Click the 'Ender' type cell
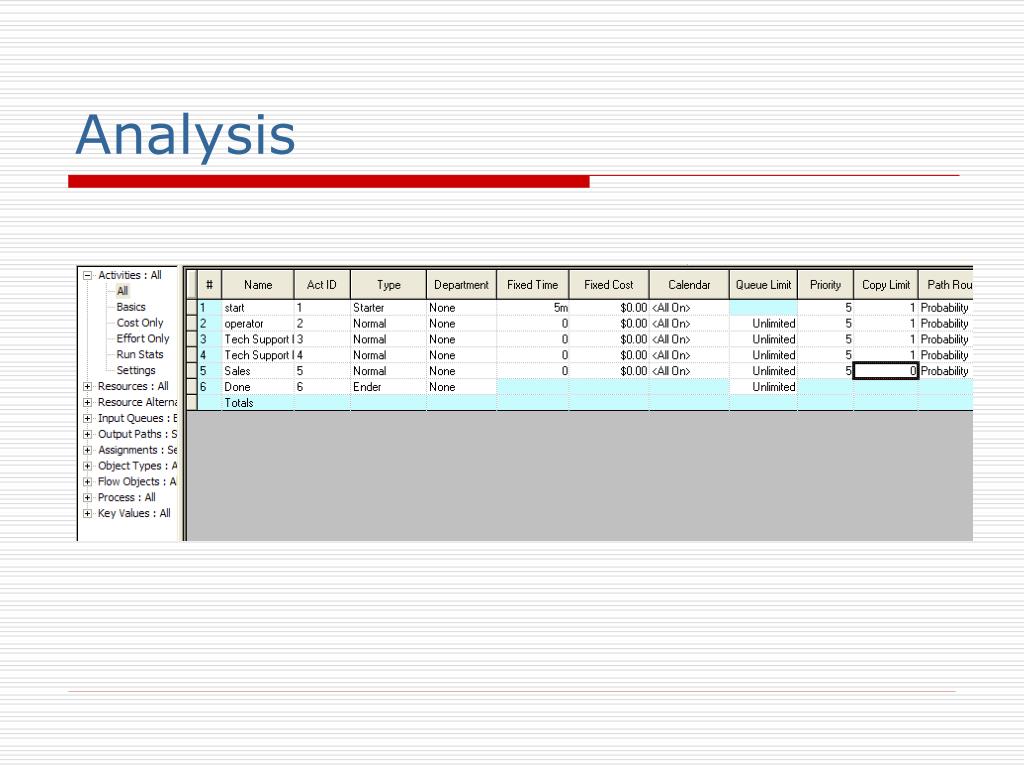 tap(388, 387)
